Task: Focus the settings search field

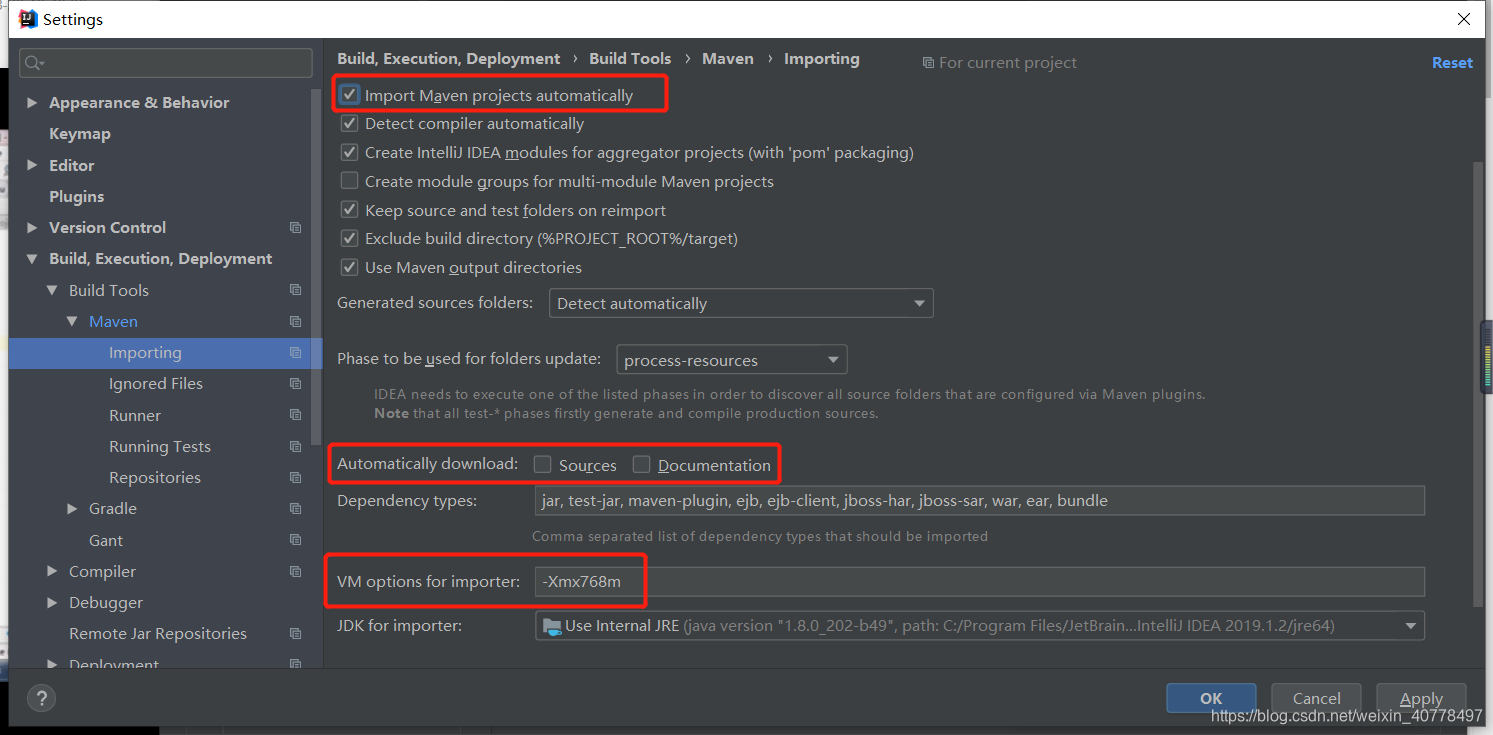Action: pyautogui.click(x=166, y=63)
